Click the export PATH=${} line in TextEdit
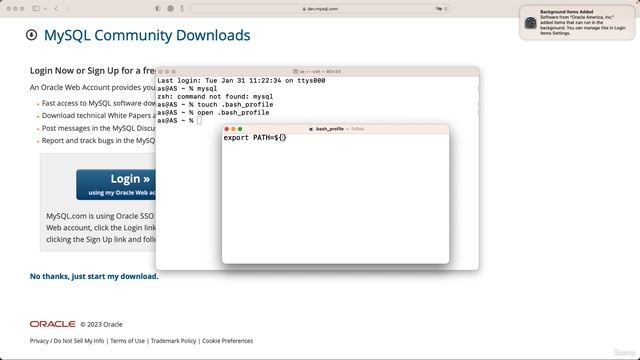Screen dimensions: 640x360 pos(255,138)
